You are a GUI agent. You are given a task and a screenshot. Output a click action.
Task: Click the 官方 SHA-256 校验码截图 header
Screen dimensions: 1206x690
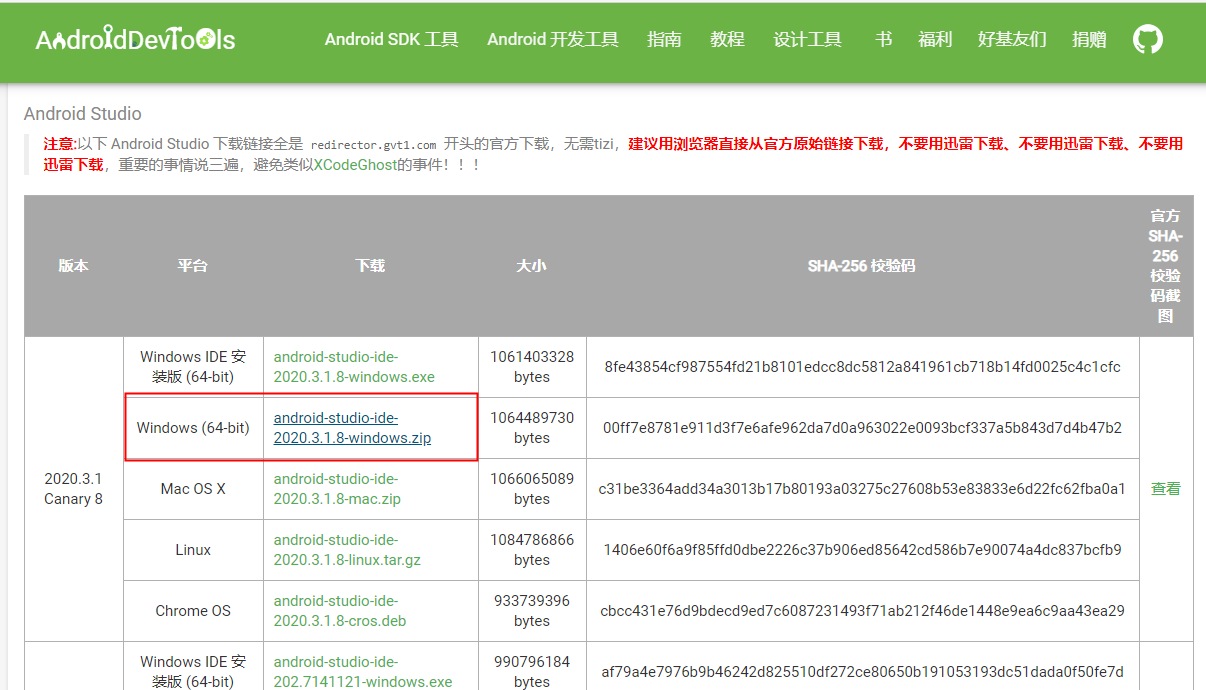(x=1166, y=266)
